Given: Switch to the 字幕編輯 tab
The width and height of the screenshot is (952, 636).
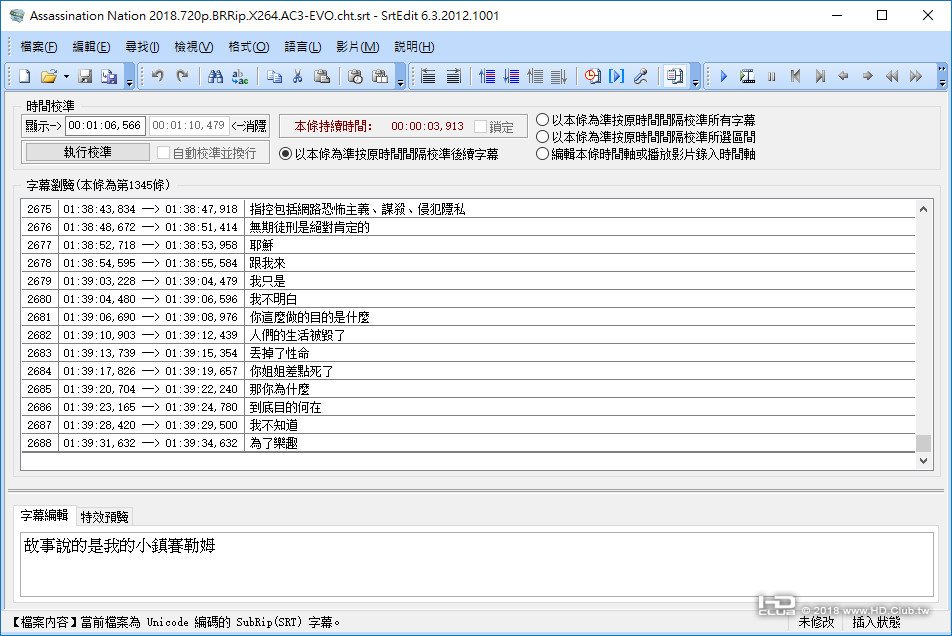Looking at the screenshot, I should click(44, 515).
